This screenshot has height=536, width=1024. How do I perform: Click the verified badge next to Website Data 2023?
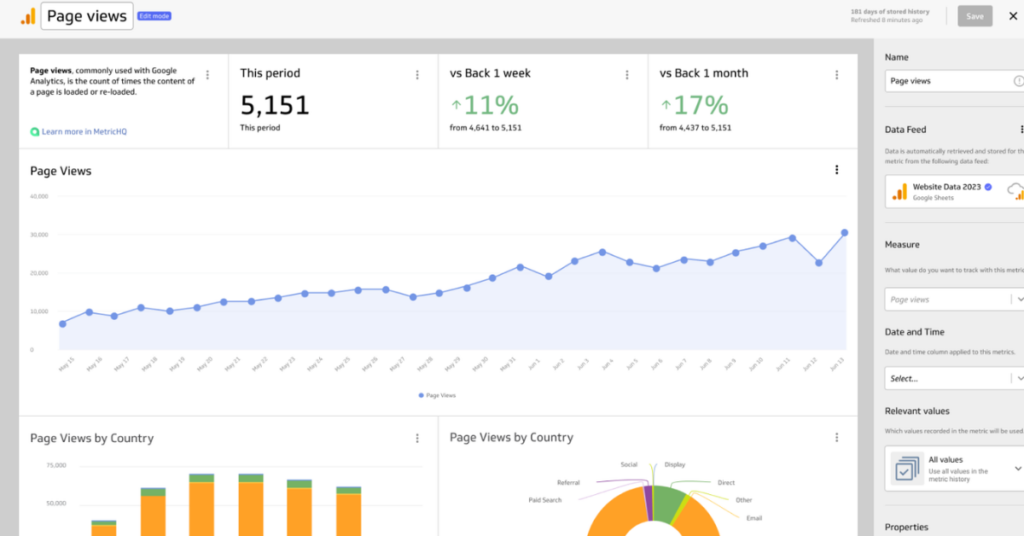[988, 187]
